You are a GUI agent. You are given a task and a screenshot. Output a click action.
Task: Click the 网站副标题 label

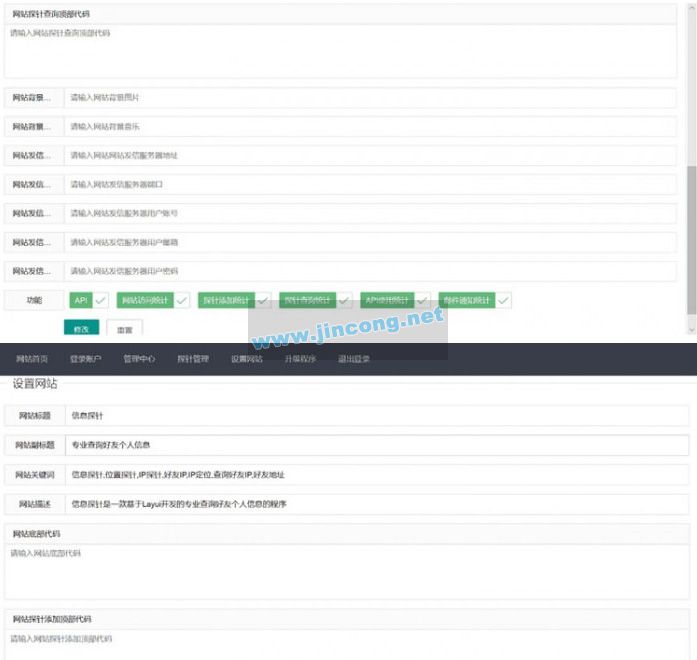pyautogui.click(x=35, y=445)
